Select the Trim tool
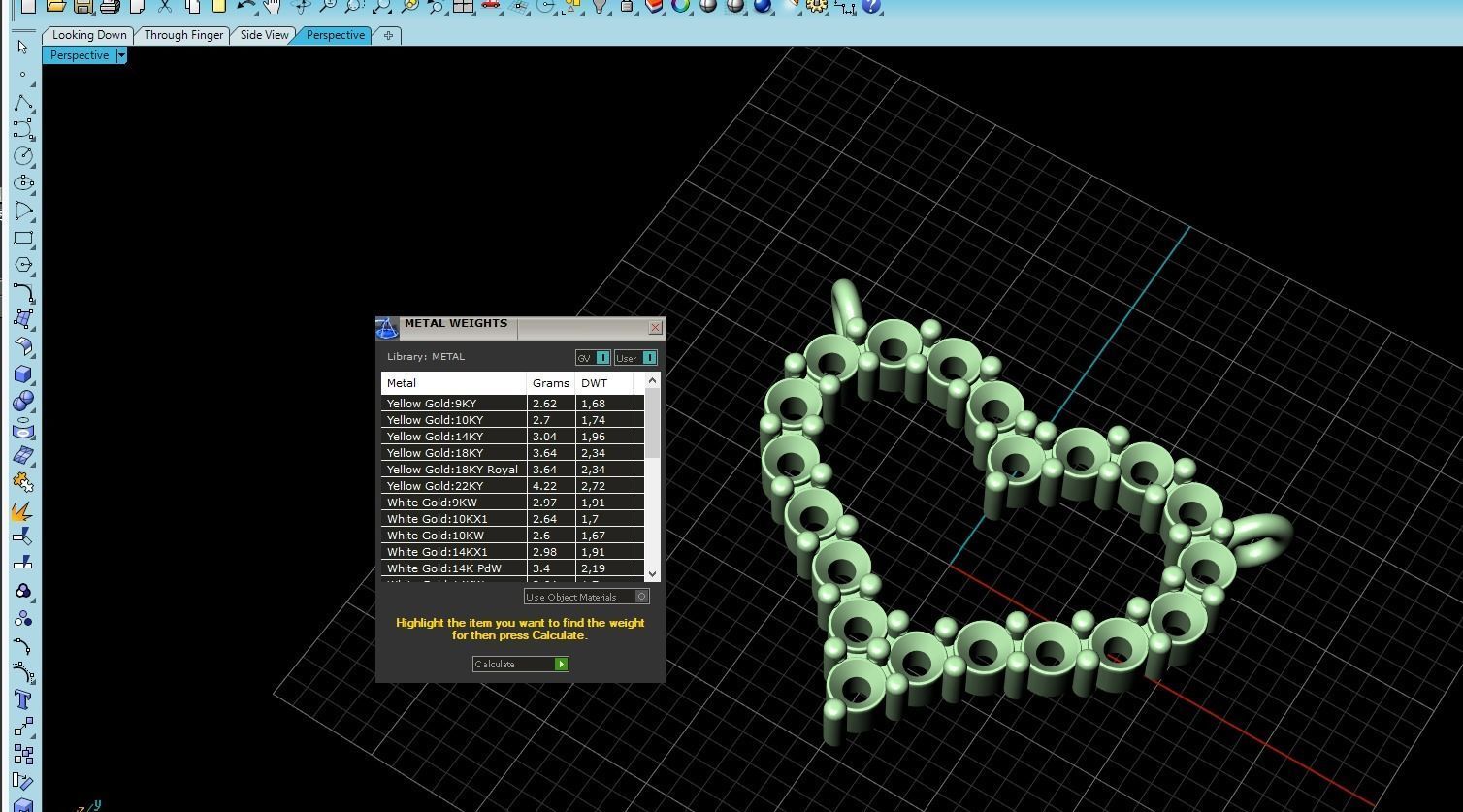The width and height of the screenshot is (1463, 812). click(x=23, y=536)
